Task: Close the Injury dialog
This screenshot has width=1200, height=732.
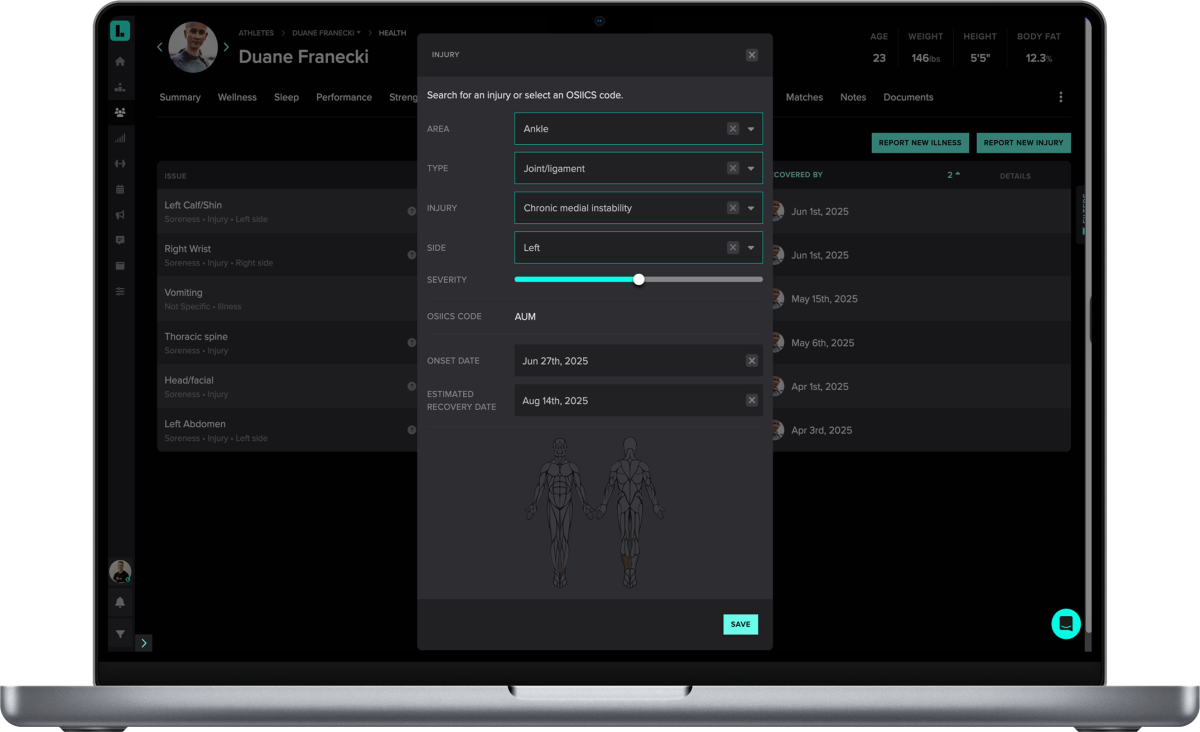Action: coord(752,55)
